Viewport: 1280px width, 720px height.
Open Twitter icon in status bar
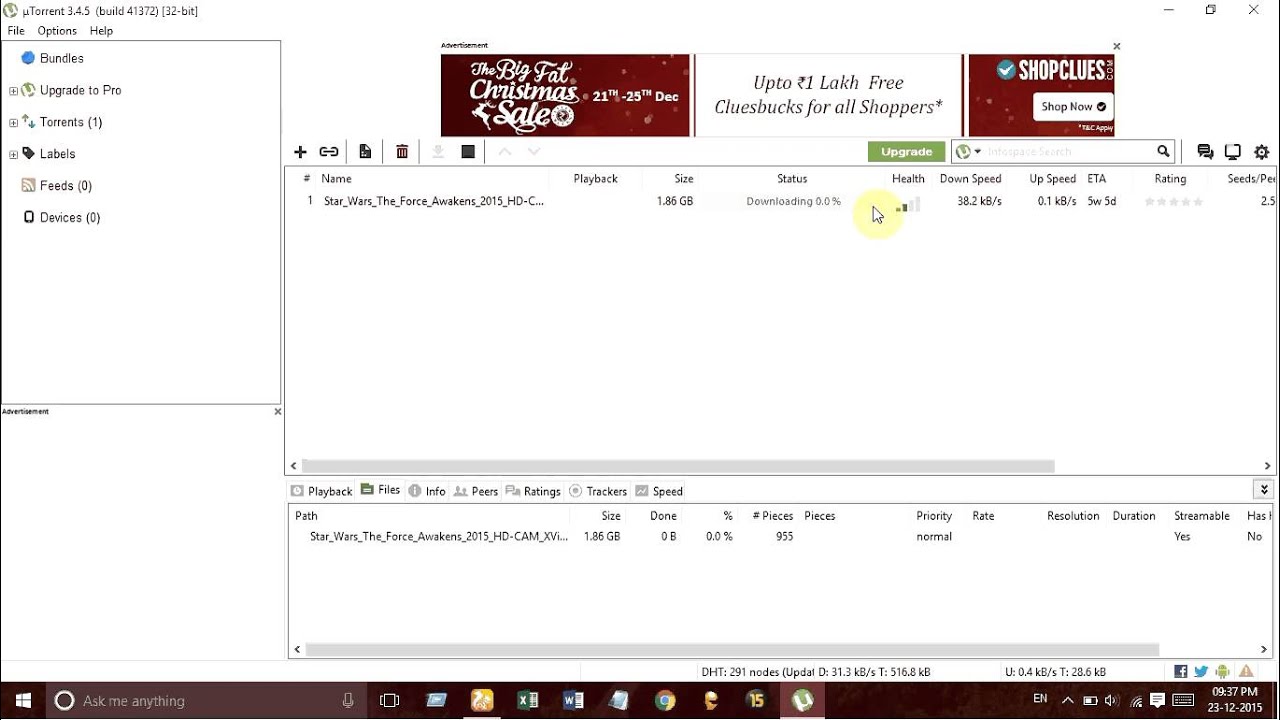[1201, 672]
